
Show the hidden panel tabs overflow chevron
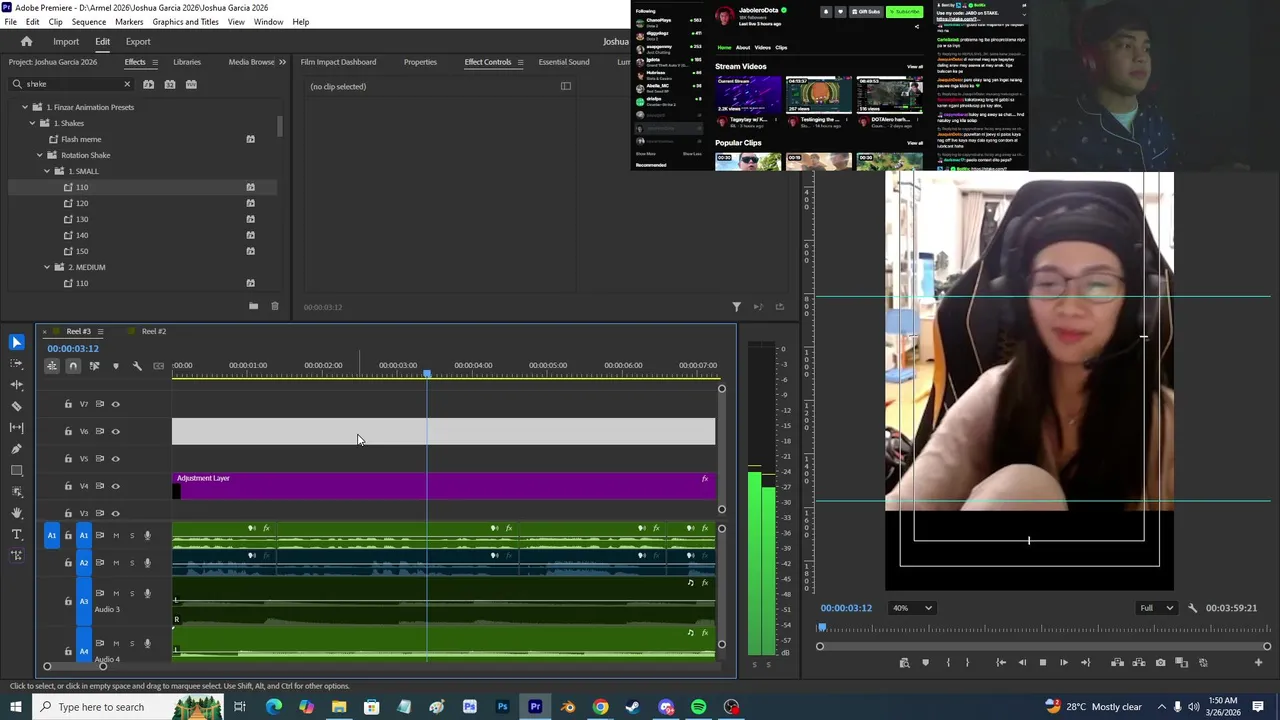coord(282,62)
